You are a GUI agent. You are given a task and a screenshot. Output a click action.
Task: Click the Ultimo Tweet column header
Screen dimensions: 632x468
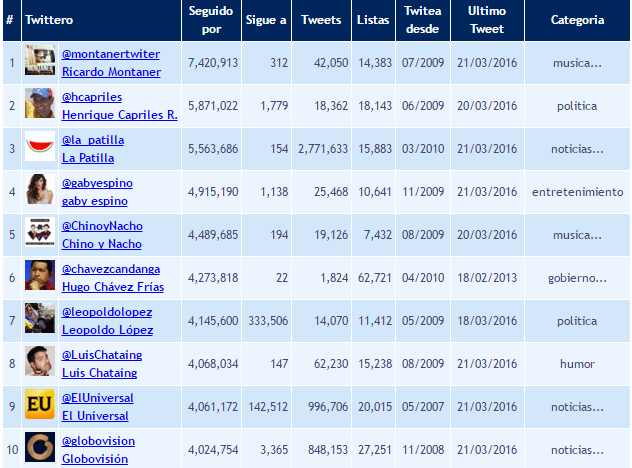click(x=487, y=20)
